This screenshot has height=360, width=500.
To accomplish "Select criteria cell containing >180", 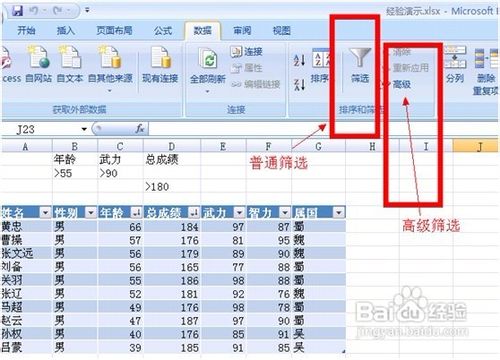I will point(172,187).
